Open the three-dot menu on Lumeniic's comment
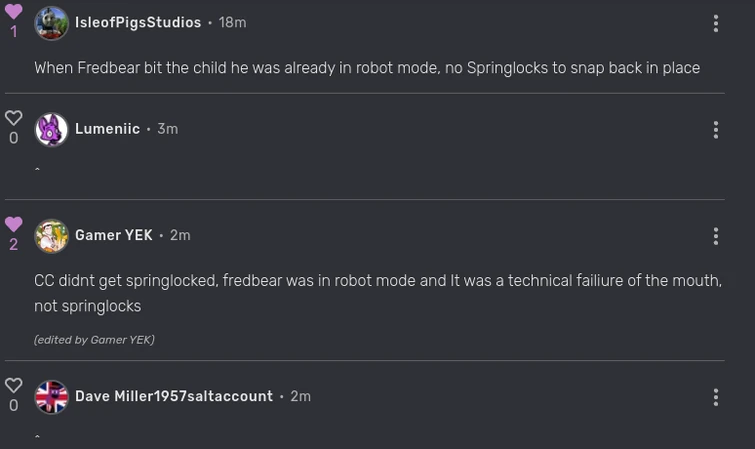This screenshot has width=755, height=449. 715,129
